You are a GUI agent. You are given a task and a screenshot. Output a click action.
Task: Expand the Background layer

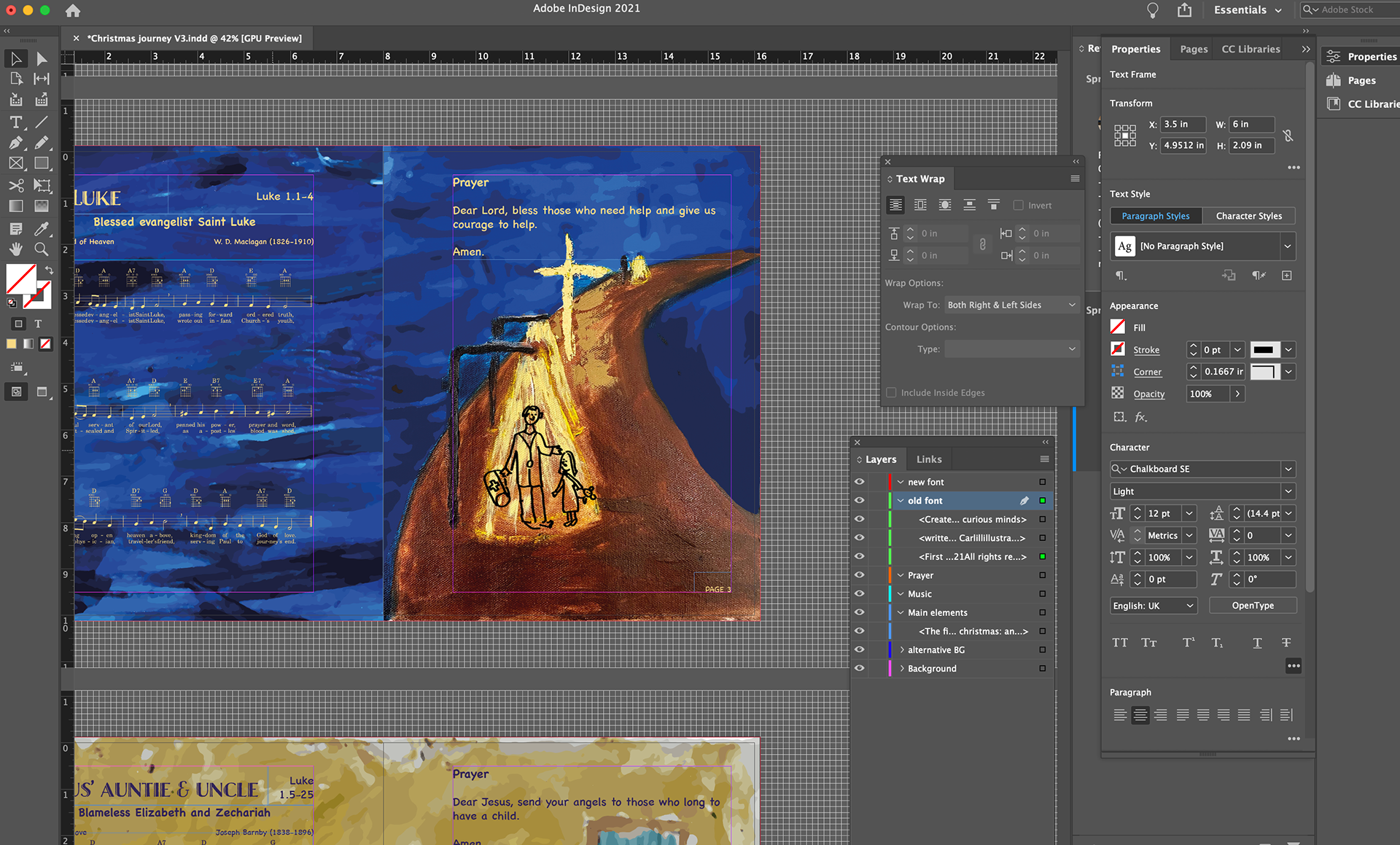[x=902, y=669]
